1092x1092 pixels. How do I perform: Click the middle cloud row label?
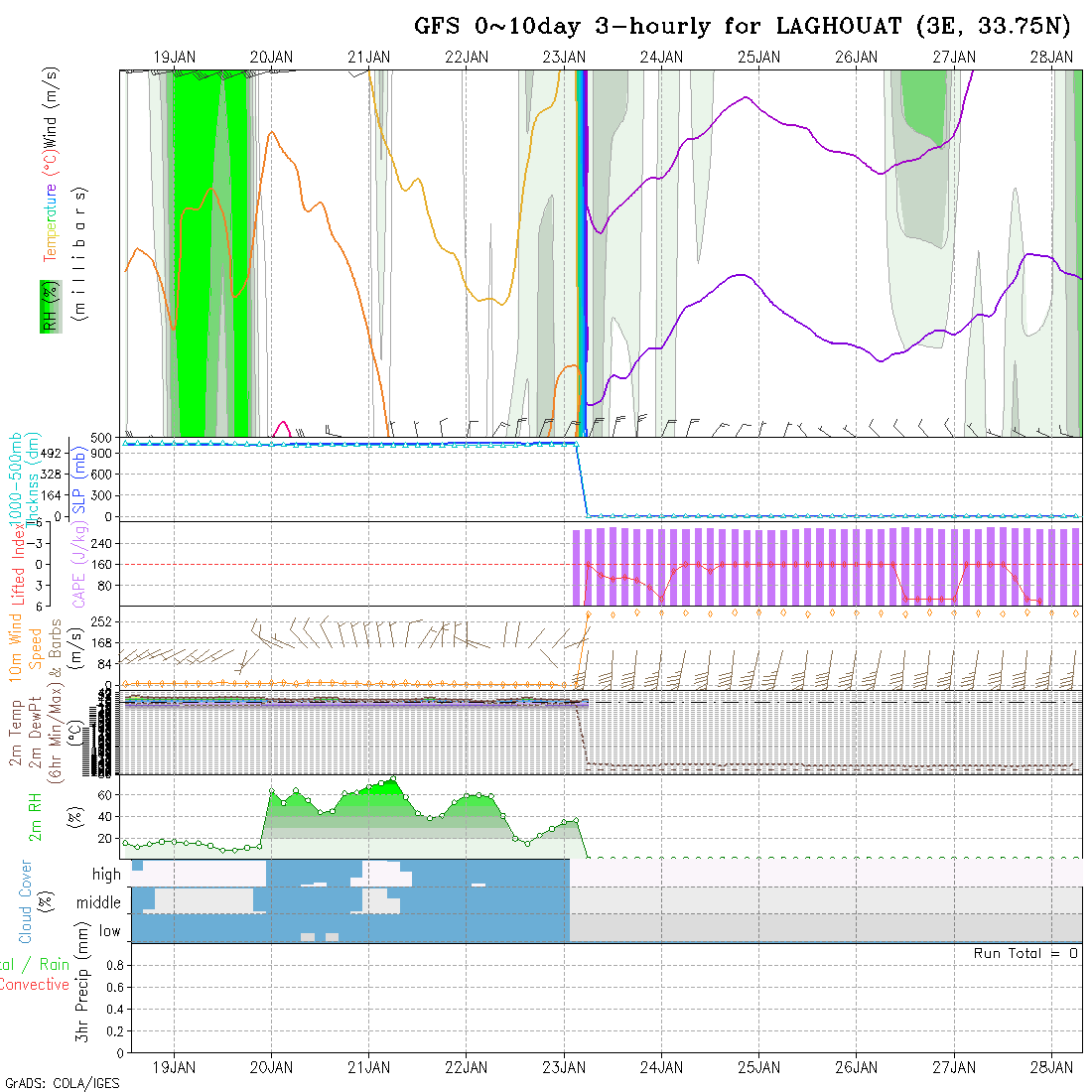99,902
